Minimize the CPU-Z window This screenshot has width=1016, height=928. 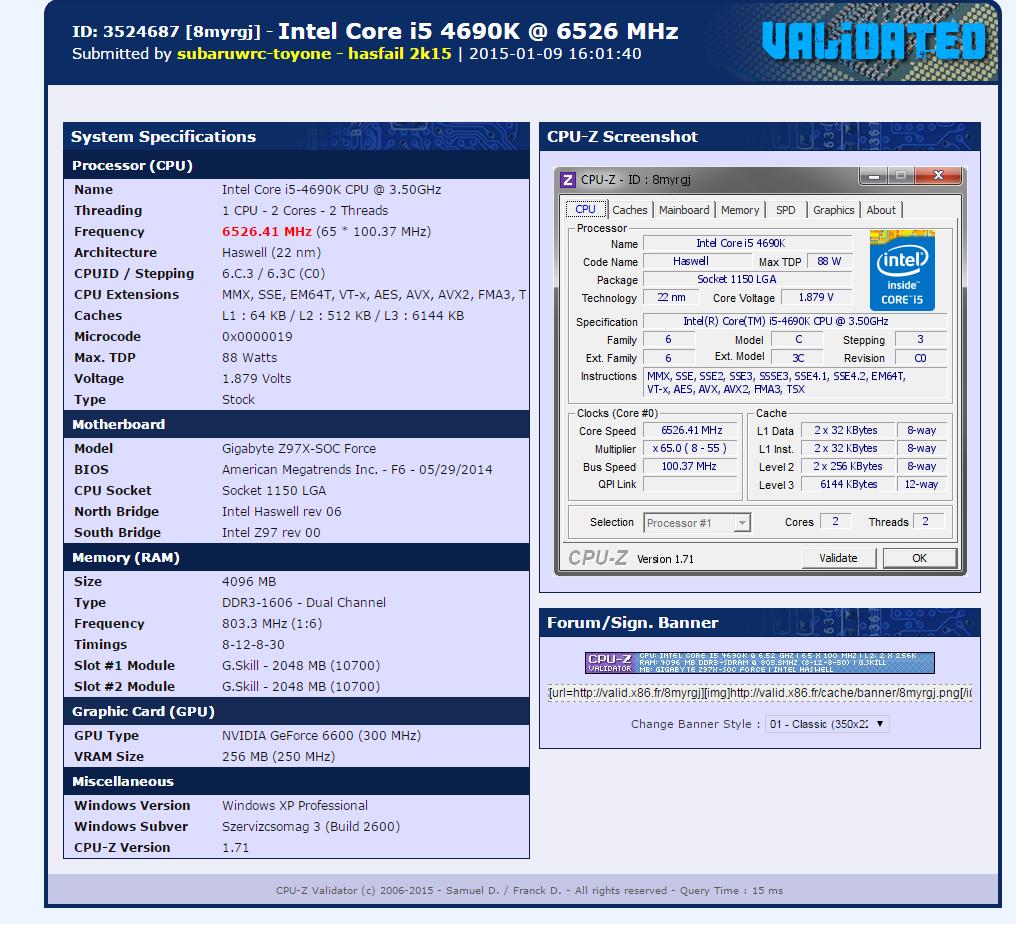(873, 176)
